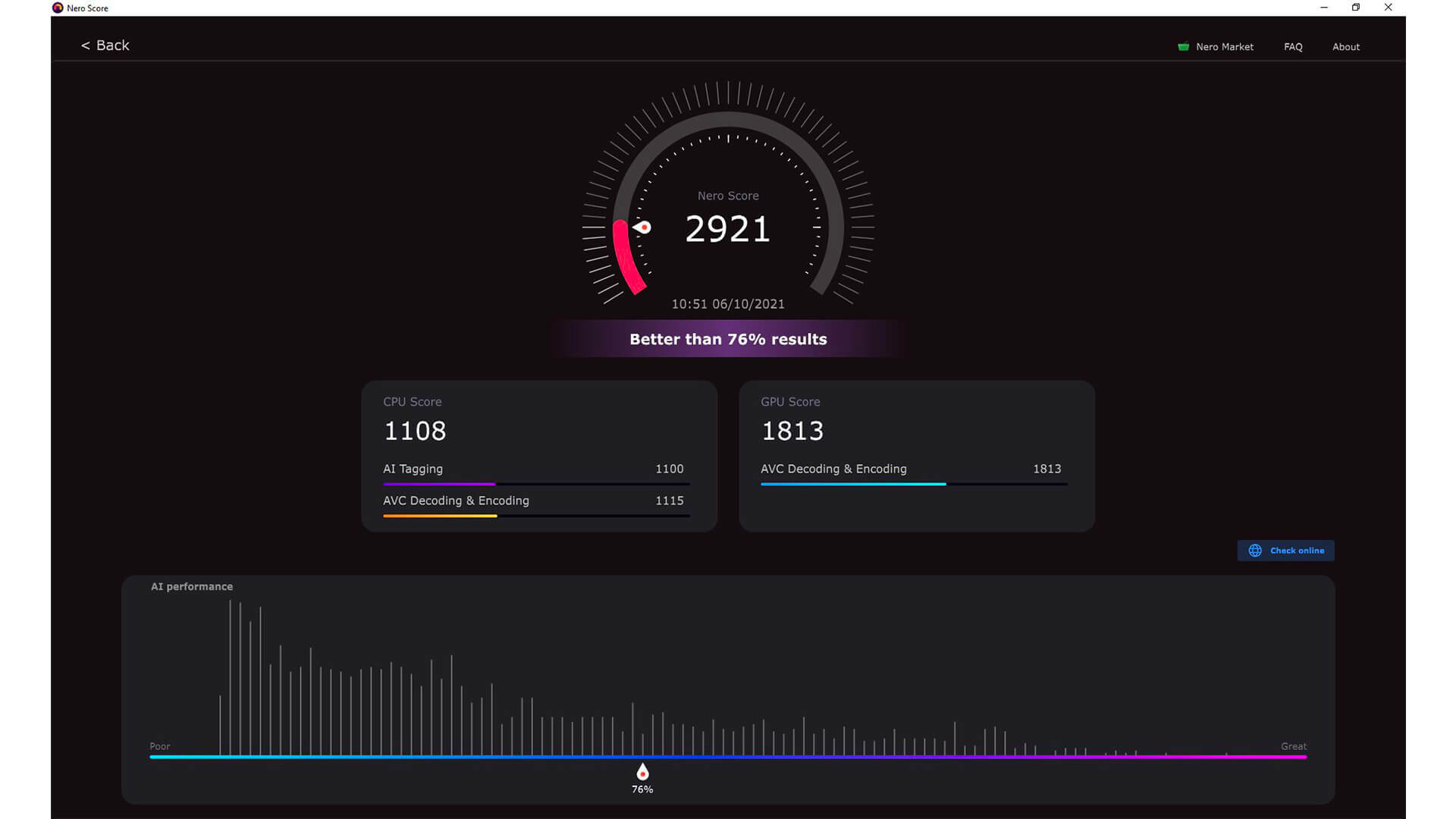Click the AI Tagging progress bar
Screen dimensions: 1456x819
[535, 484]
